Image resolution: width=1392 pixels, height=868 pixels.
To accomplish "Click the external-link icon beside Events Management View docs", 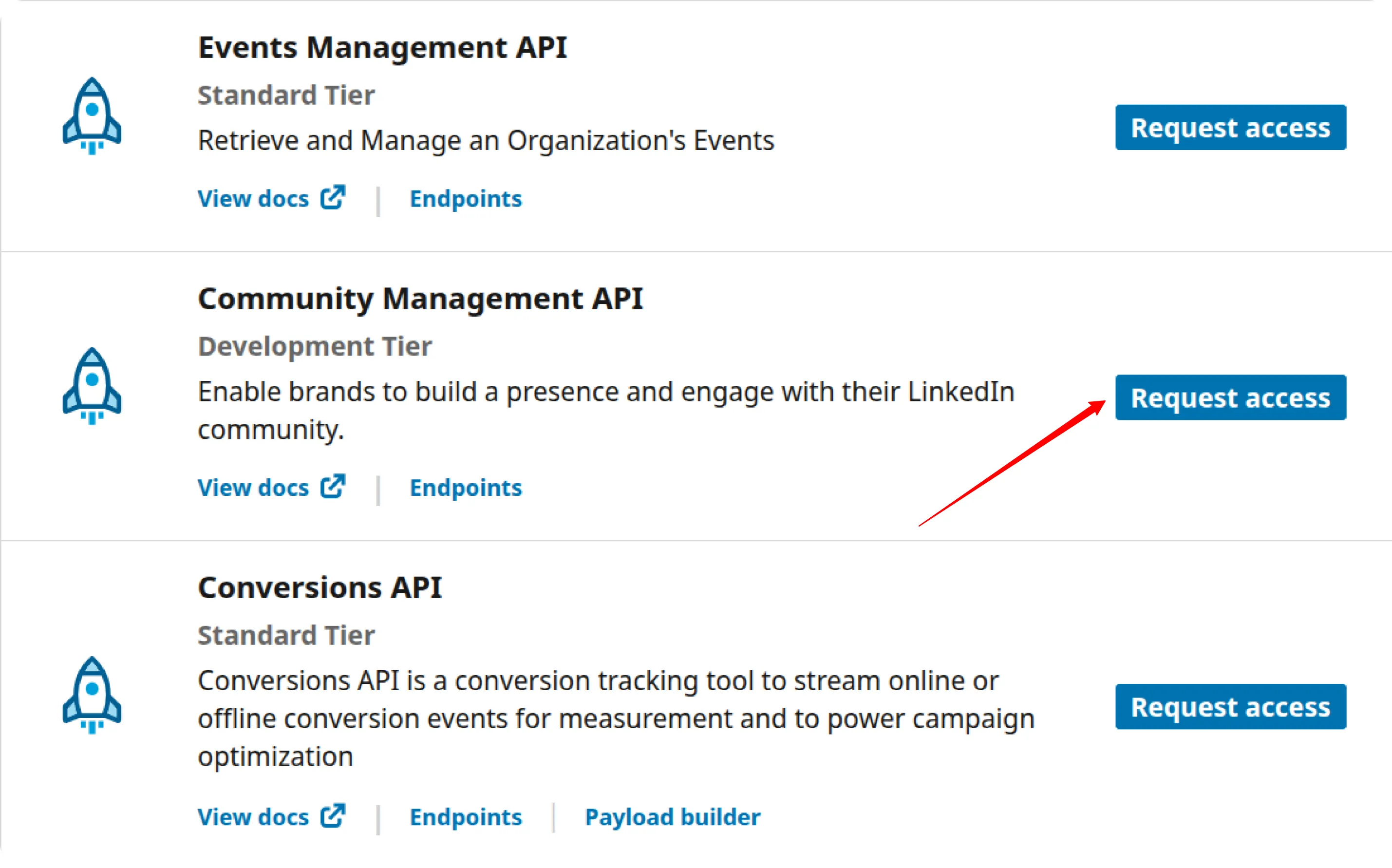I will pos(333,198).
